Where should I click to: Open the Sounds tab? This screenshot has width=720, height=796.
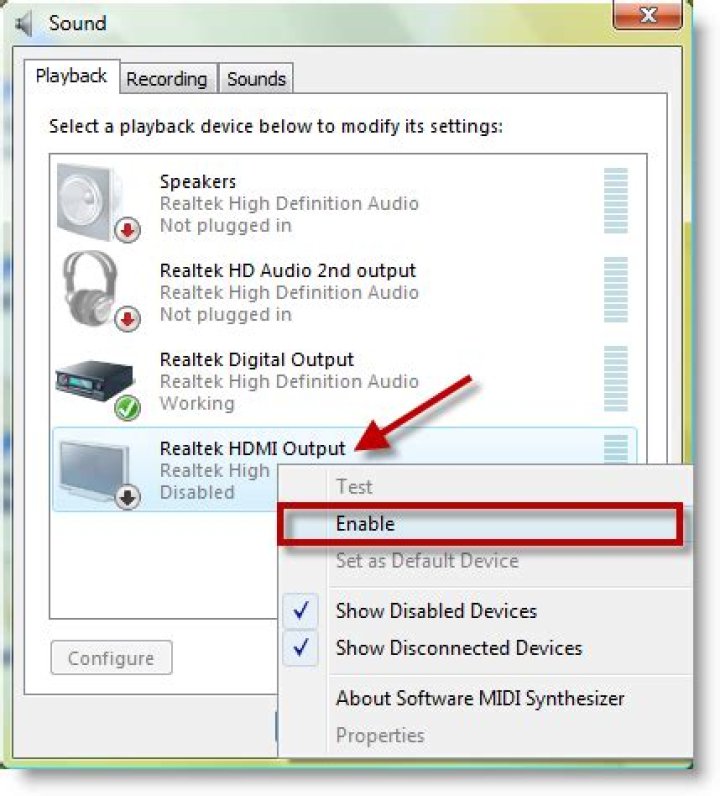coord(256,79)
